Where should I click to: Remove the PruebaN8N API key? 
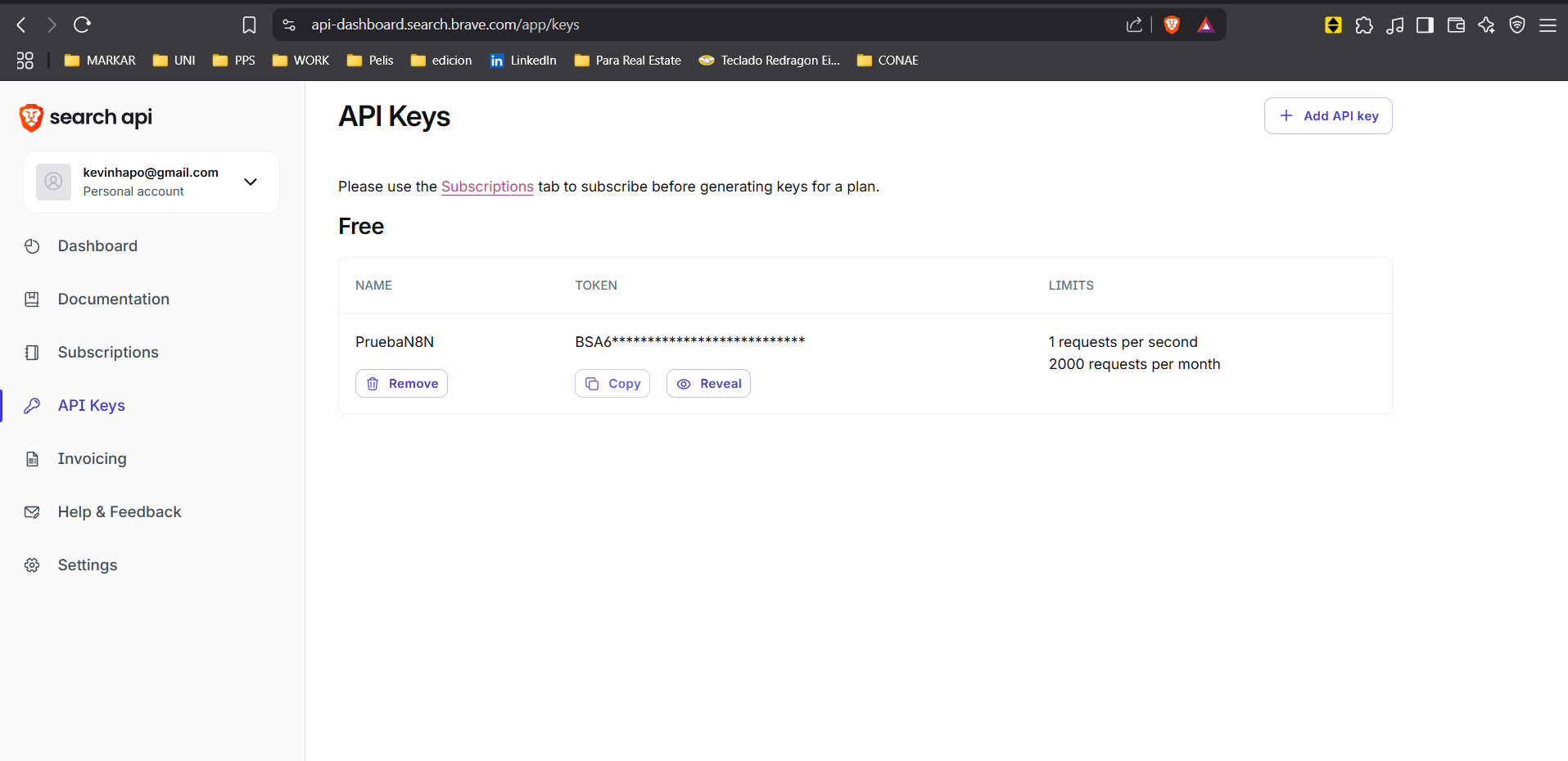401,384
